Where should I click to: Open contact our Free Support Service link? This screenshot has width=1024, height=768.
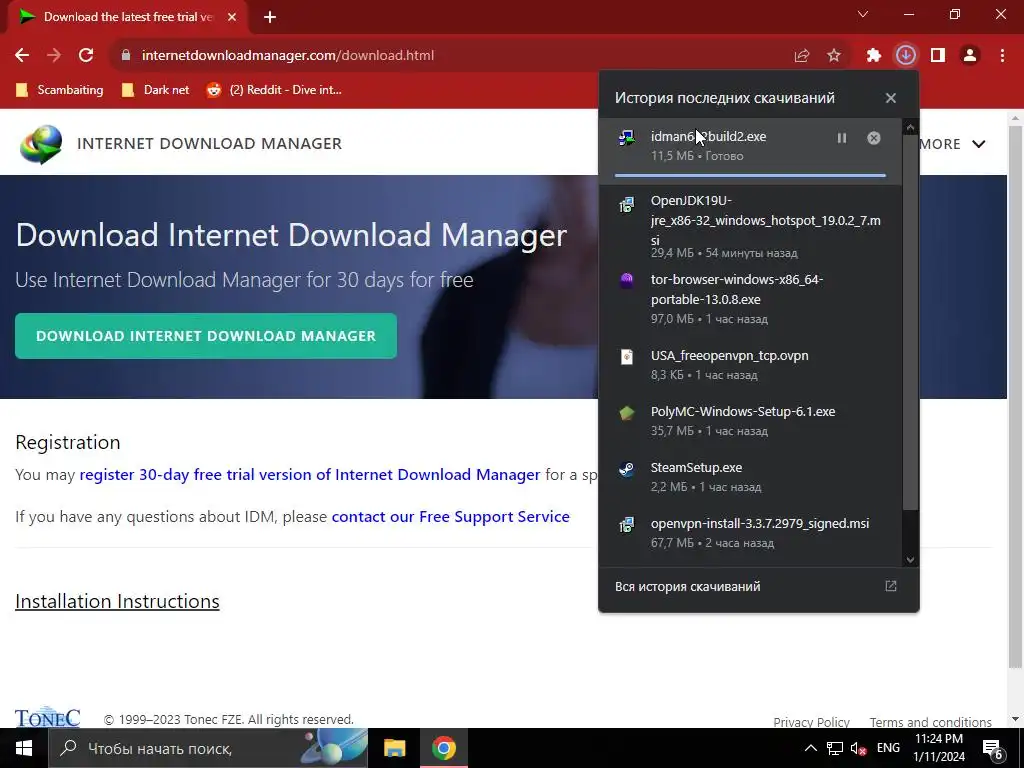coord(451,517)
